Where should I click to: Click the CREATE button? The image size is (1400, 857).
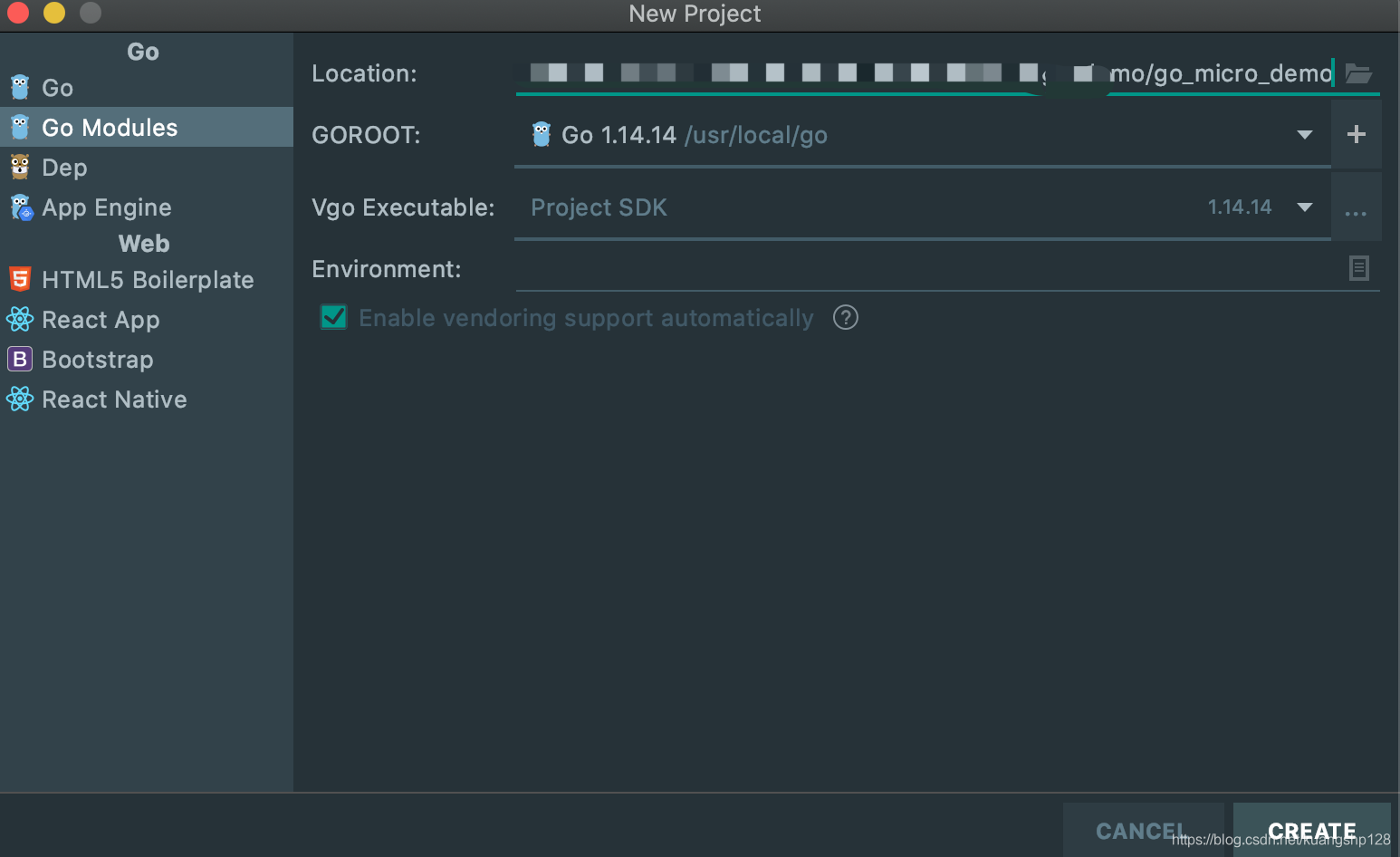1312,830
